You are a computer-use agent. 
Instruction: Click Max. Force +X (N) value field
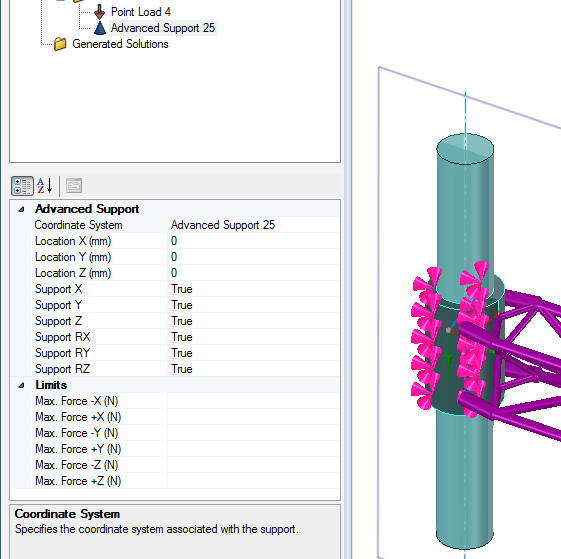point(253,417)
